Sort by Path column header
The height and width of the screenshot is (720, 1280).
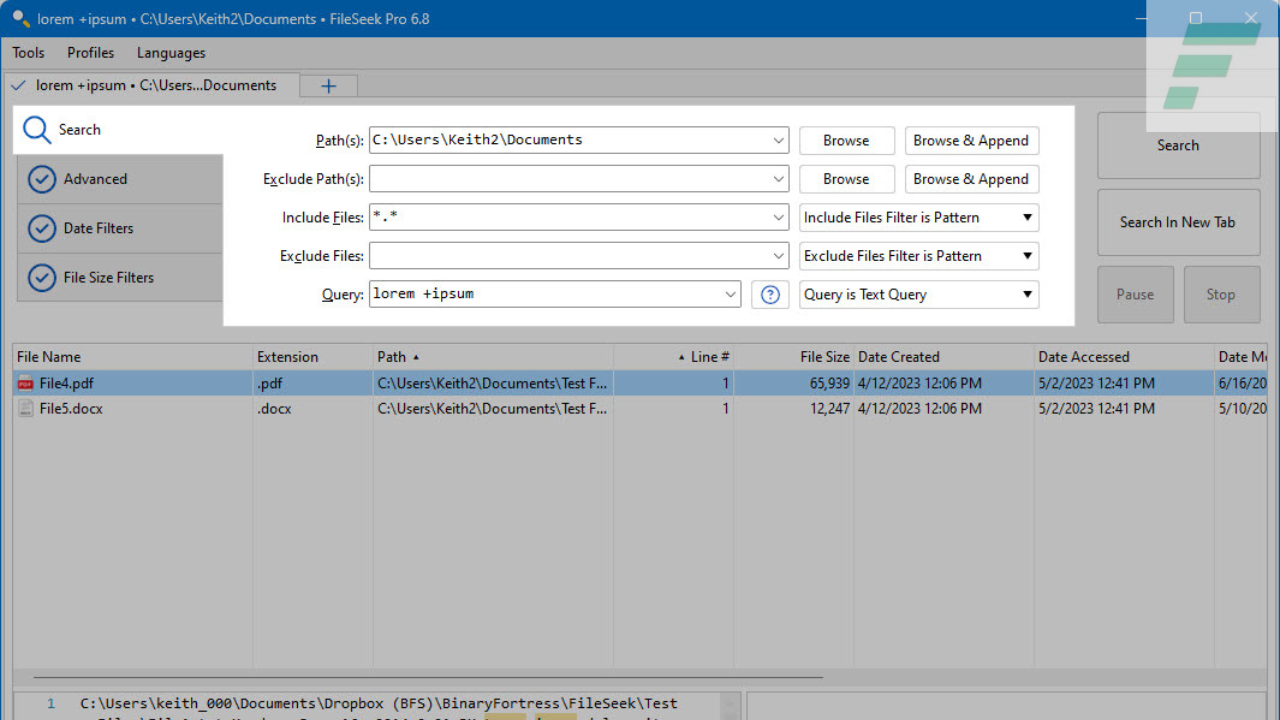point(493,357)
